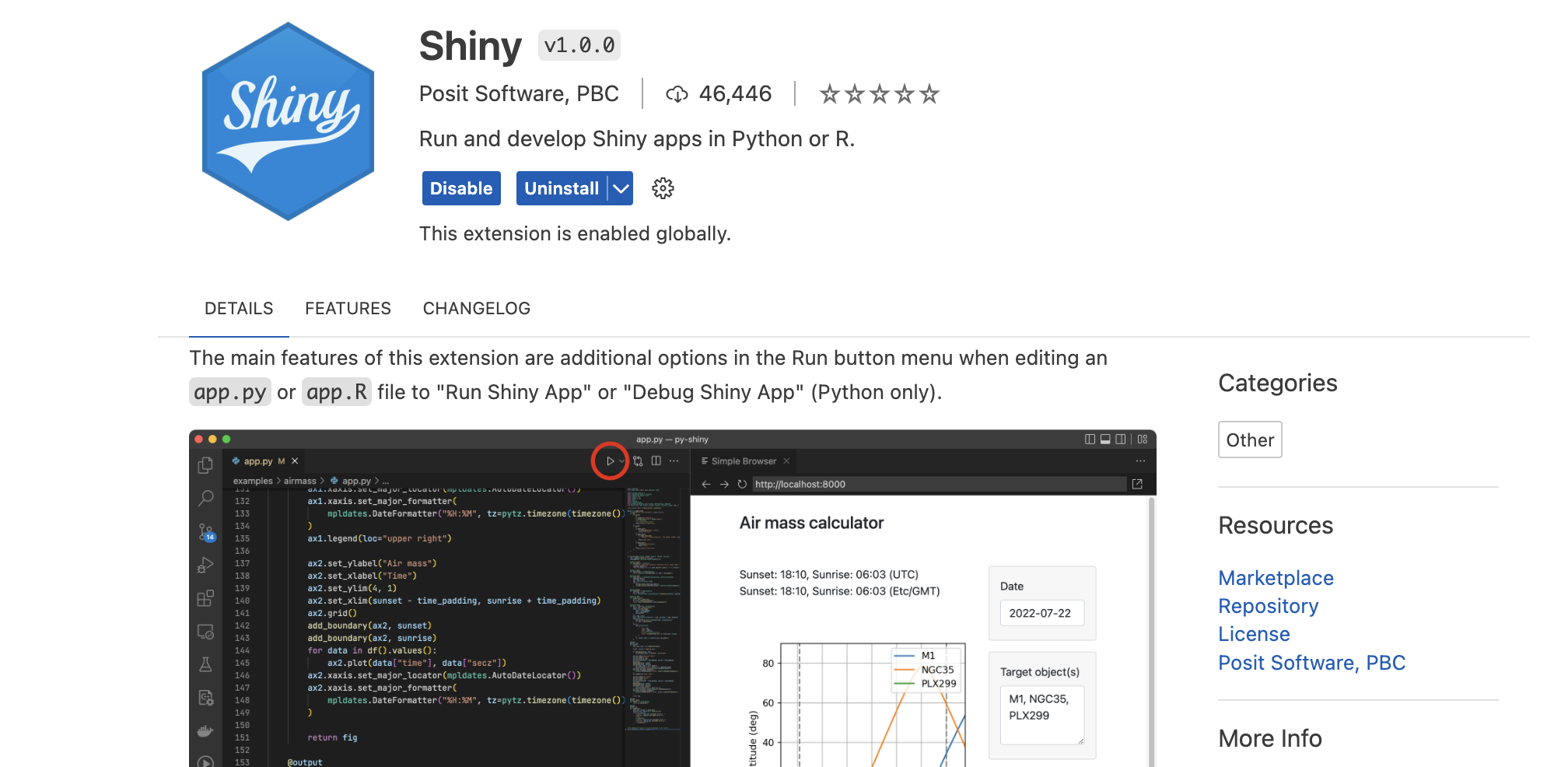This screenshot has width=1568, height=767.
Task: Open the gear settings menu for Shiny
Action: click(663, 188)
